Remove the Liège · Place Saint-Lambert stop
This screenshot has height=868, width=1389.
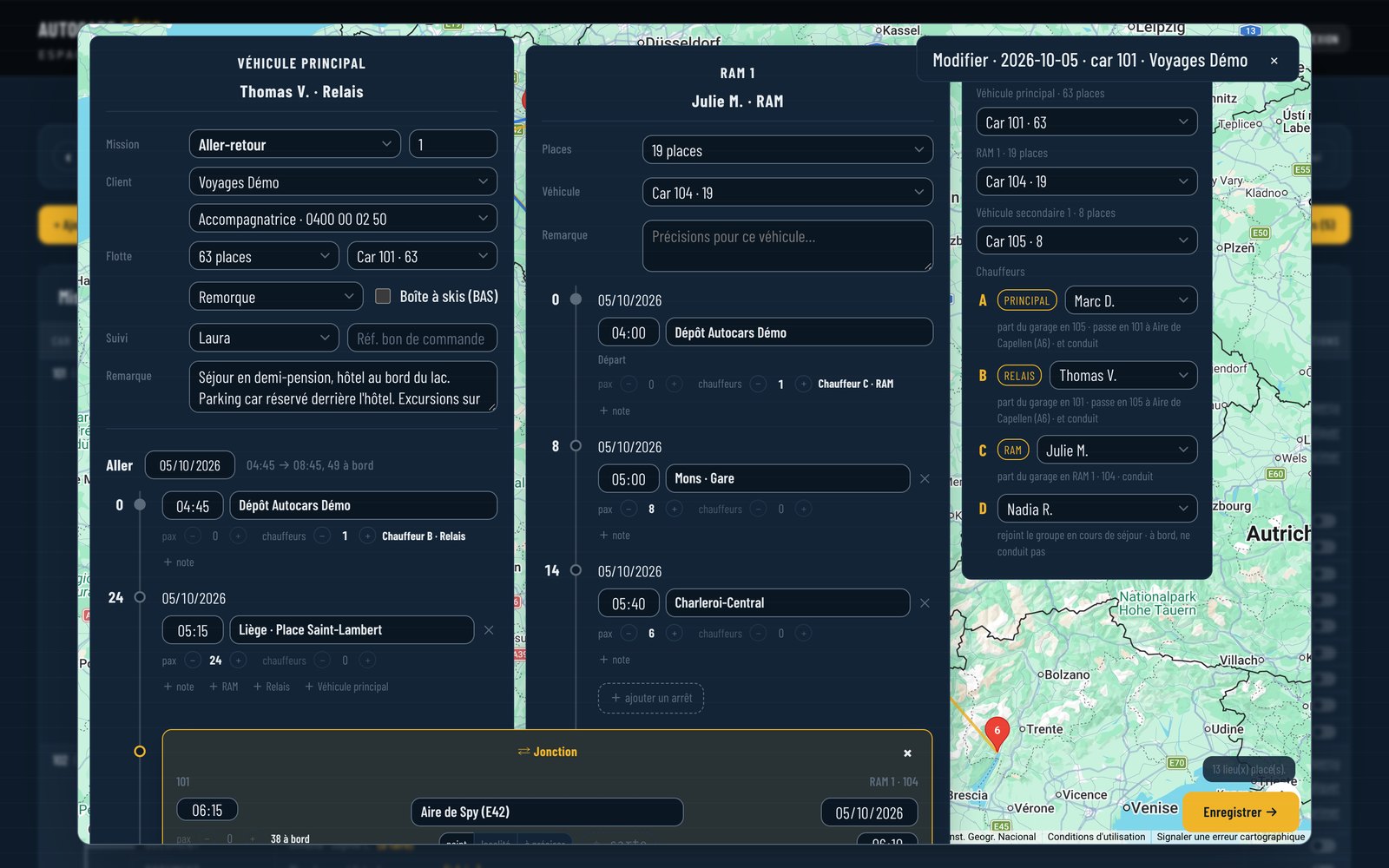[x=489, y=630]
